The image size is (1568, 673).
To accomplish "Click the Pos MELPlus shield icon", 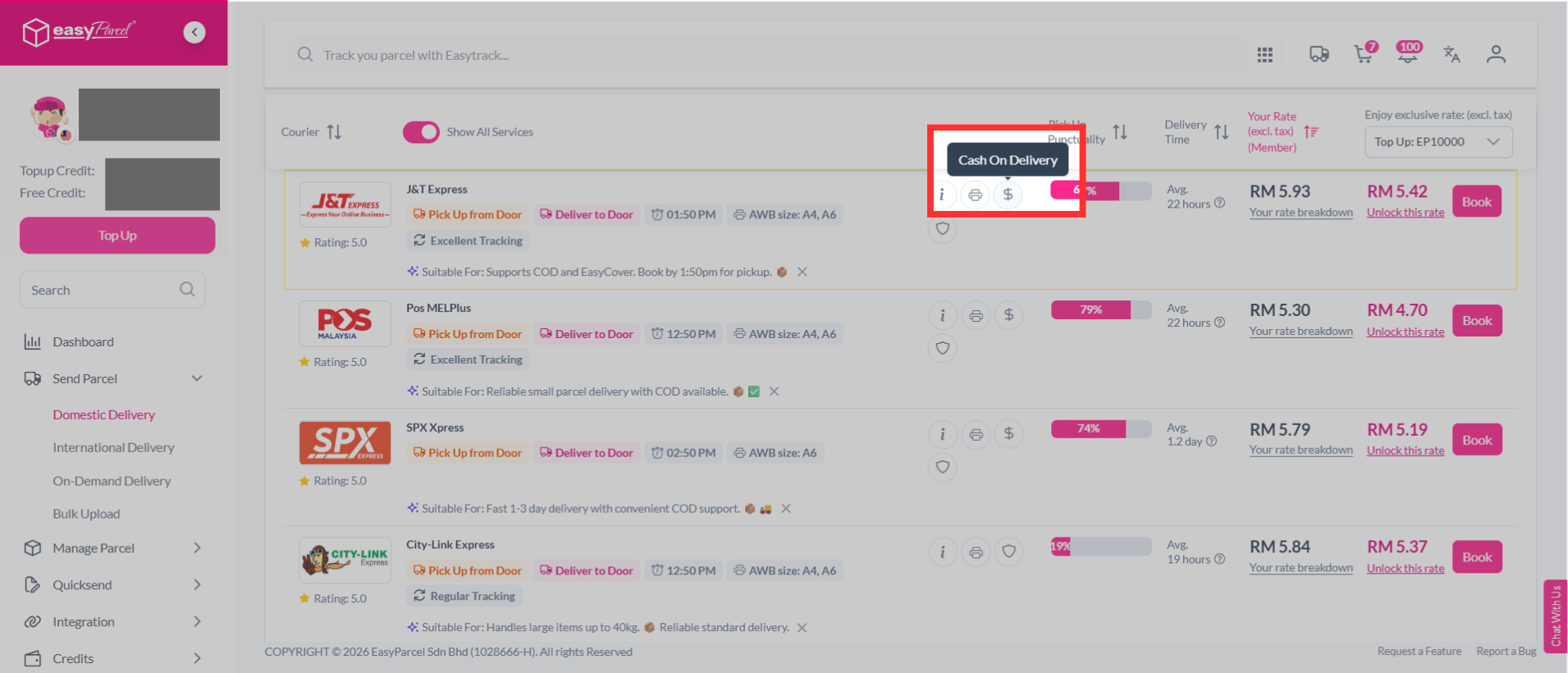I will [943, 348].
